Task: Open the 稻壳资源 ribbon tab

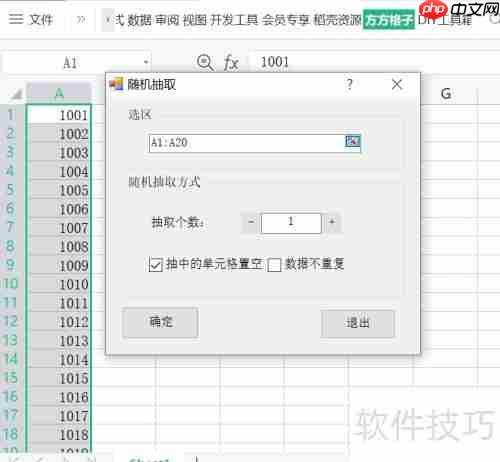Action: coord(337,20)
